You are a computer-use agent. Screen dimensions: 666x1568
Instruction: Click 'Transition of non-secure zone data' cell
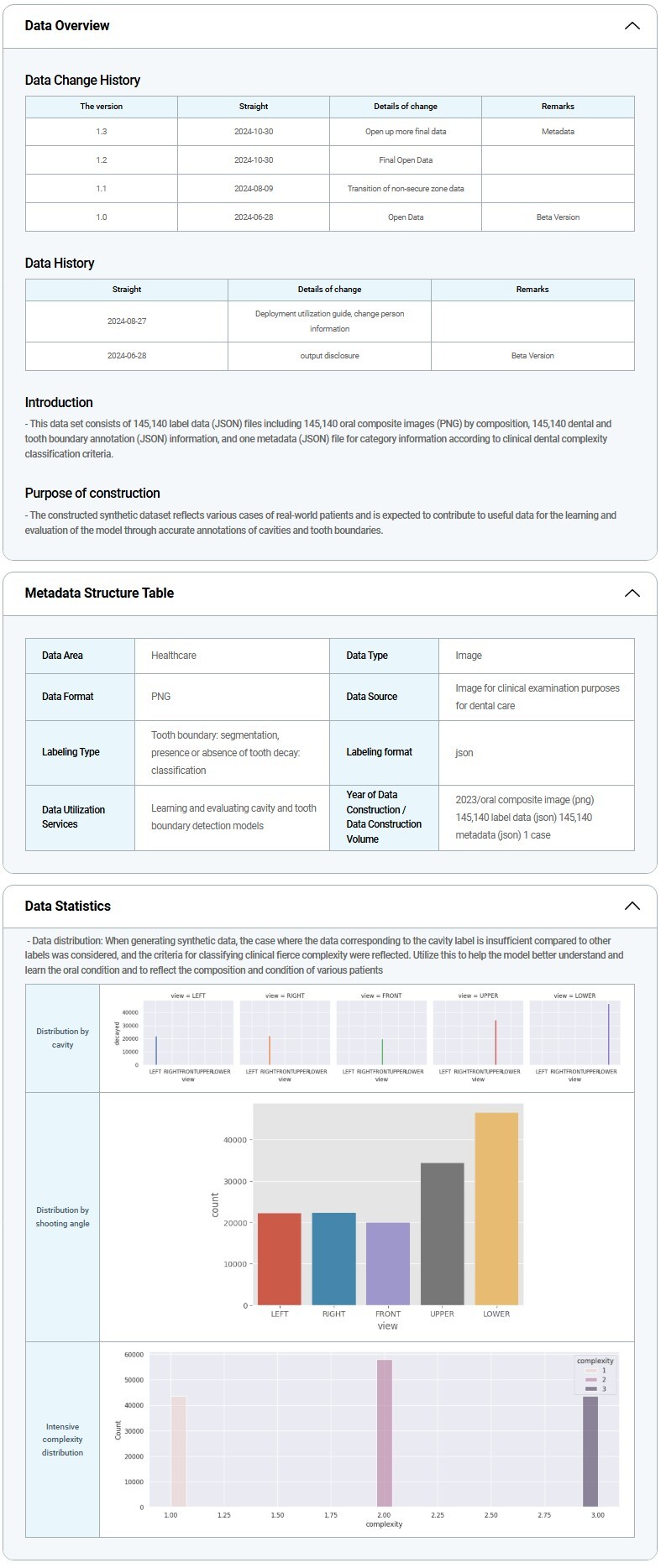click(x=405, y=189)
